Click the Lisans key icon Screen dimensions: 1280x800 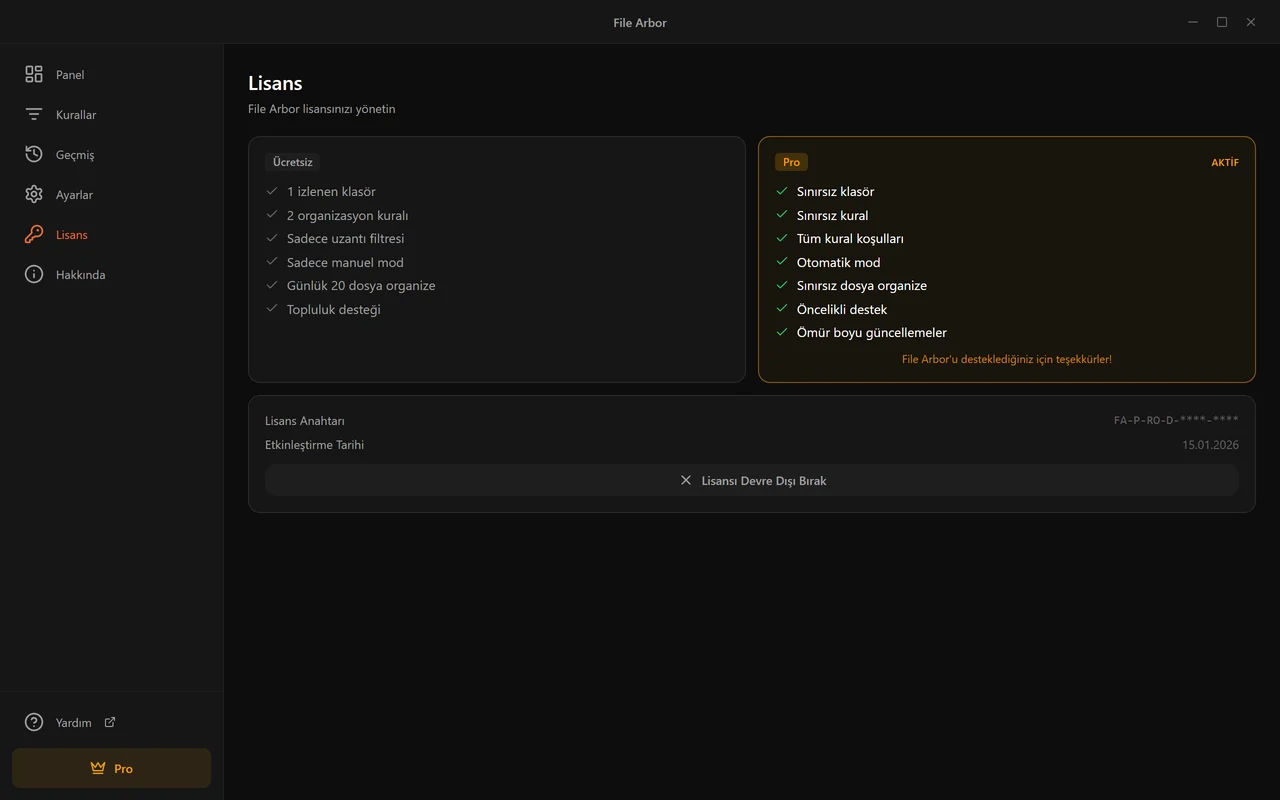tap(34, 234)
